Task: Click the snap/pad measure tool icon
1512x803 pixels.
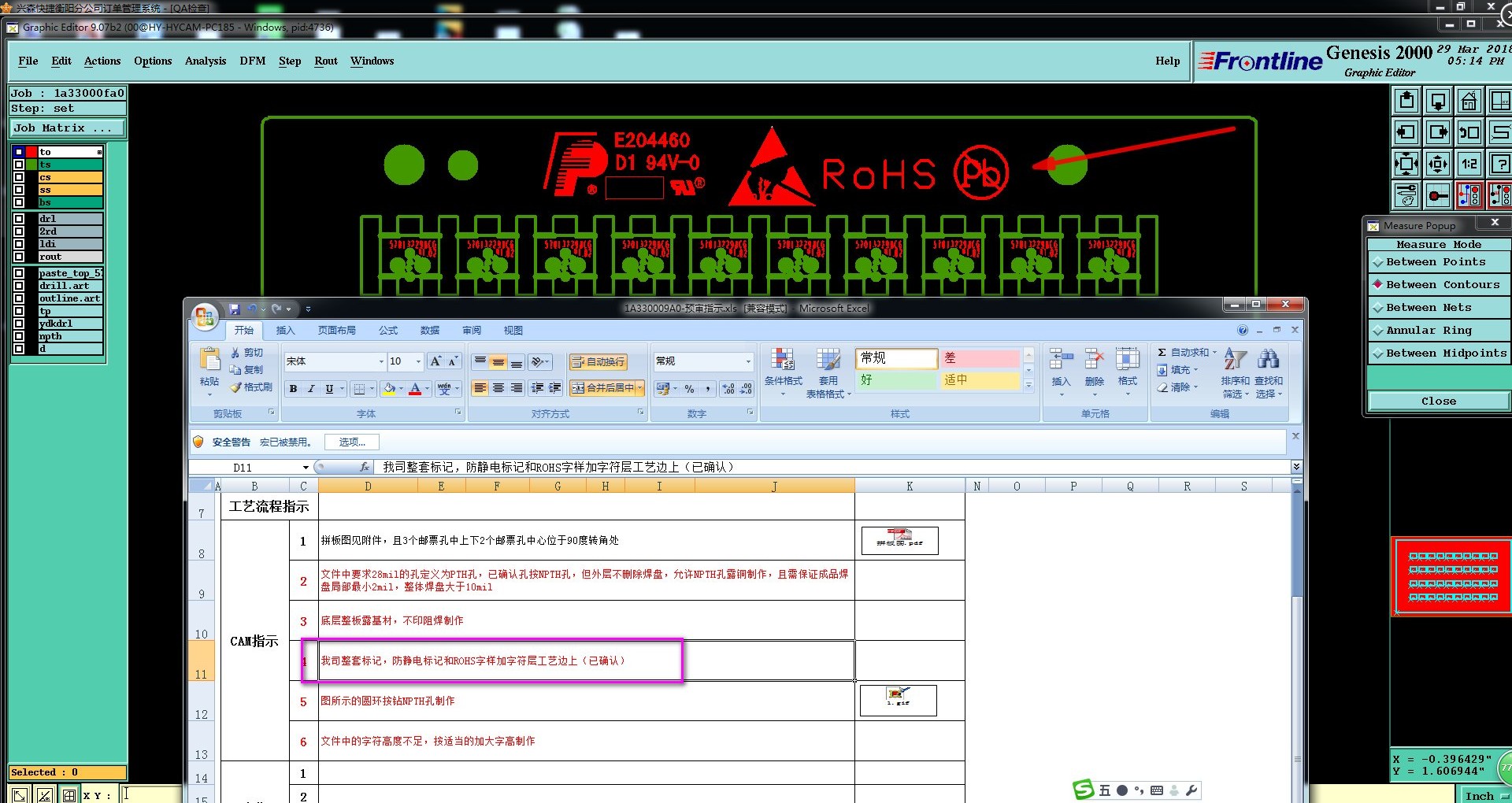Action: coord(1438,194)
